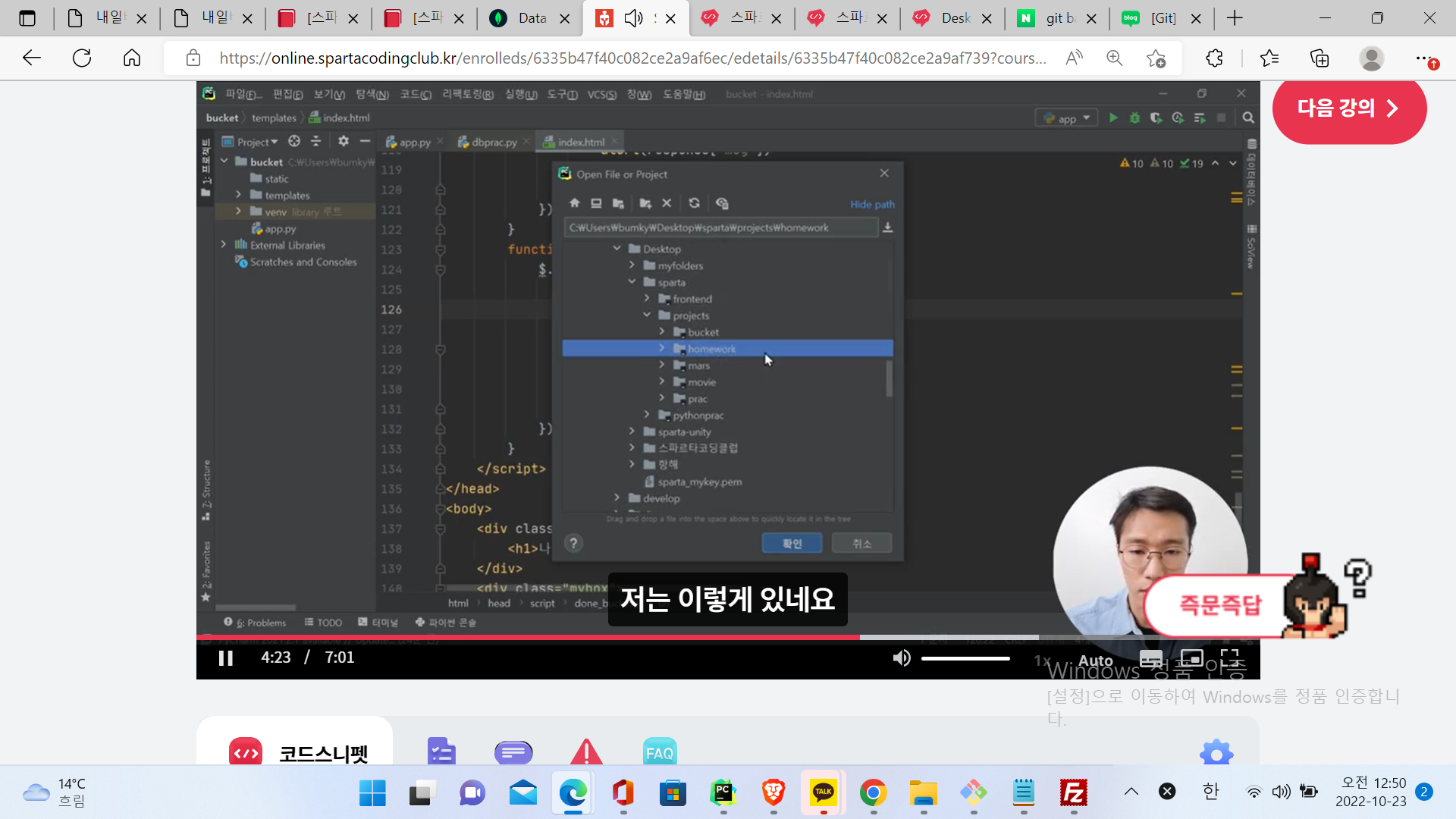This screenshot has height=819, width=1456.
Task: Click Hide path link in dialog
Action: click(872, 205)
